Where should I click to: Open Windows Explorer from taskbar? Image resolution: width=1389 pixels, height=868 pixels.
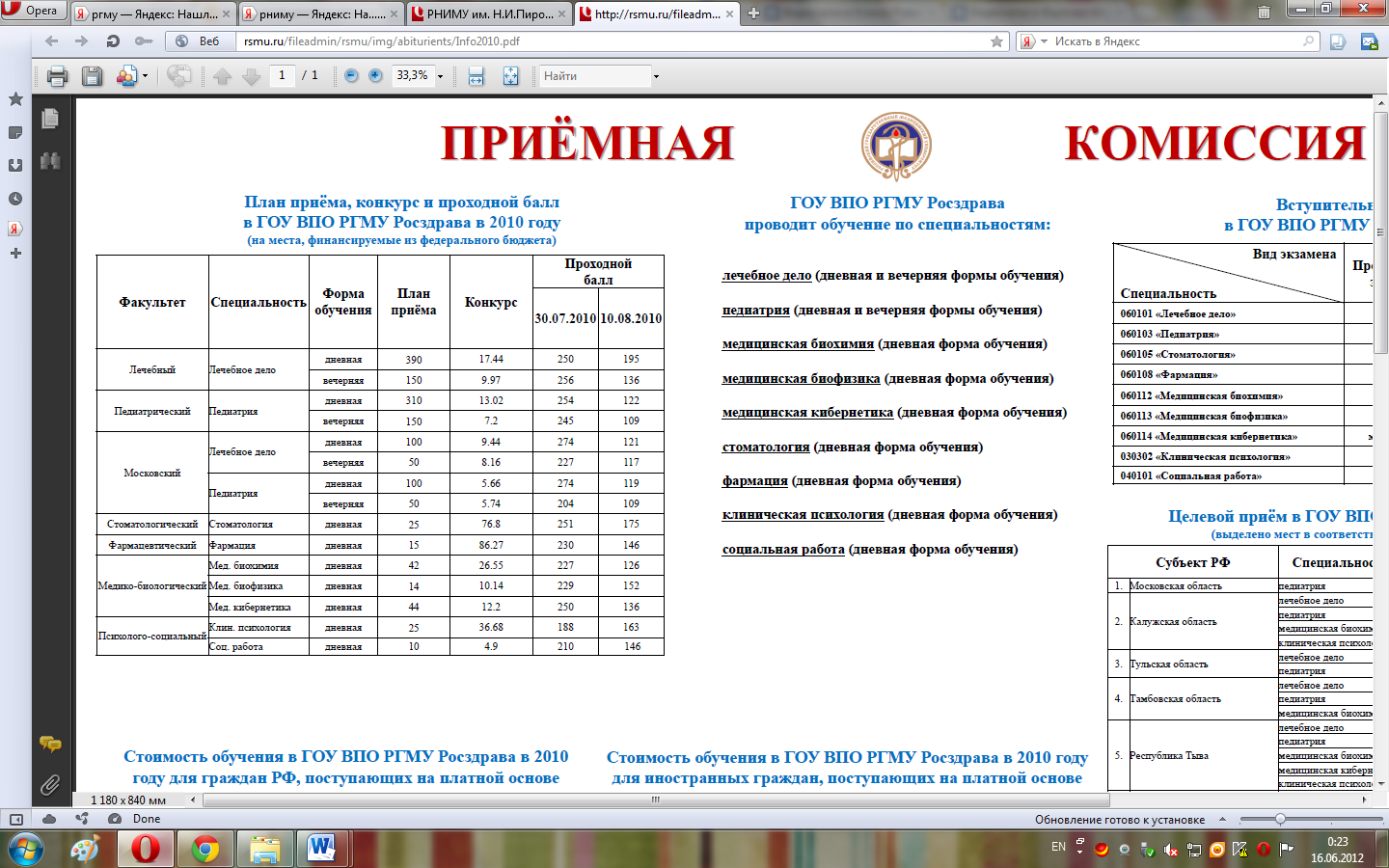tap(264, 850)
